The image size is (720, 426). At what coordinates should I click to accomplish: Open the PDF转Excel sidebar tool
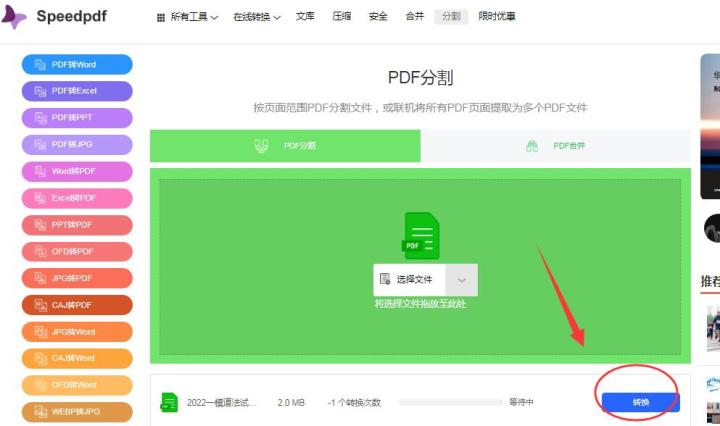tap(77, 91)
